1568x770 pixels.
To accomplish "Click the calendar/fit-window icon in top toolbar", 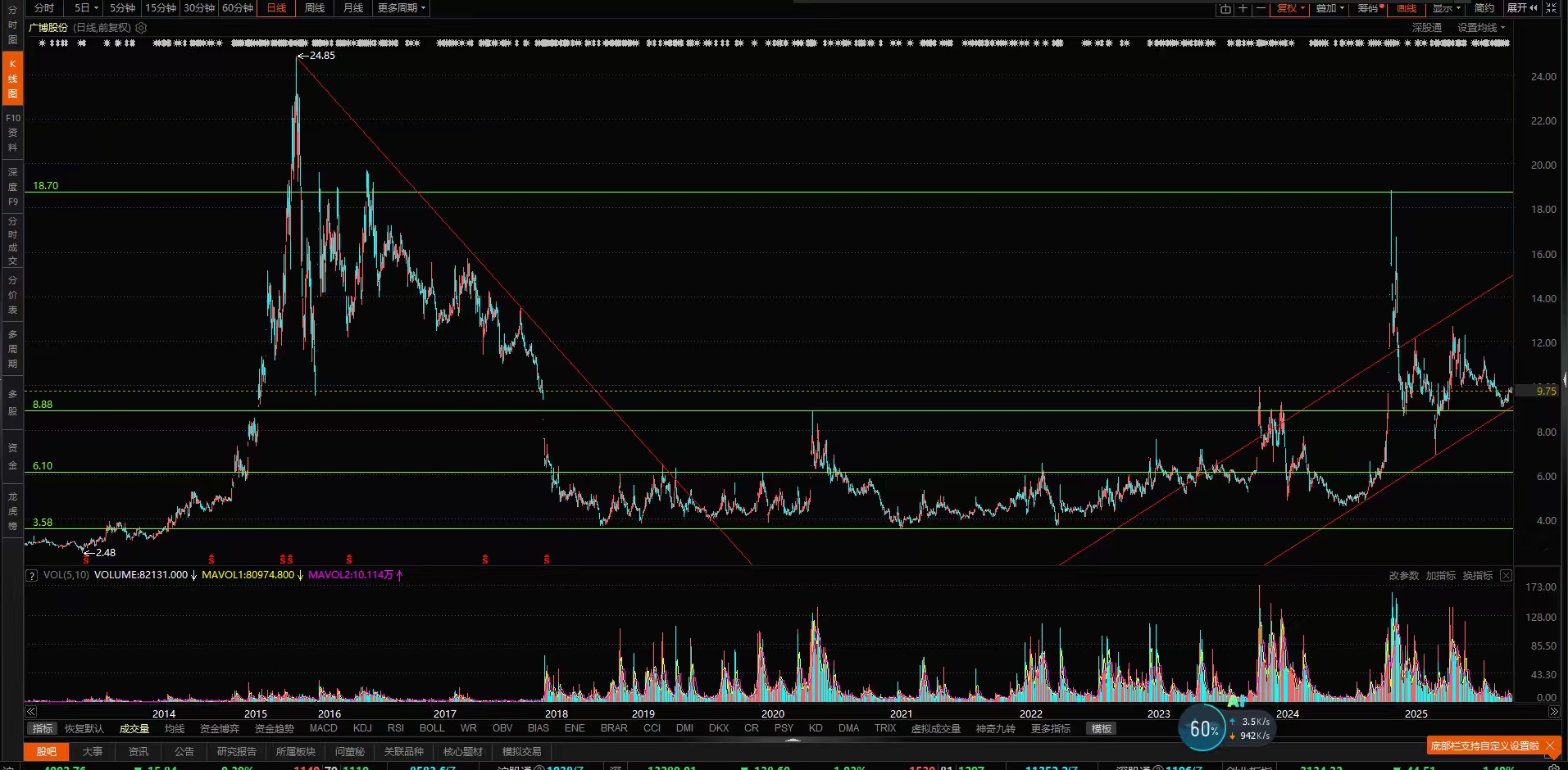I will (1225, 8).
